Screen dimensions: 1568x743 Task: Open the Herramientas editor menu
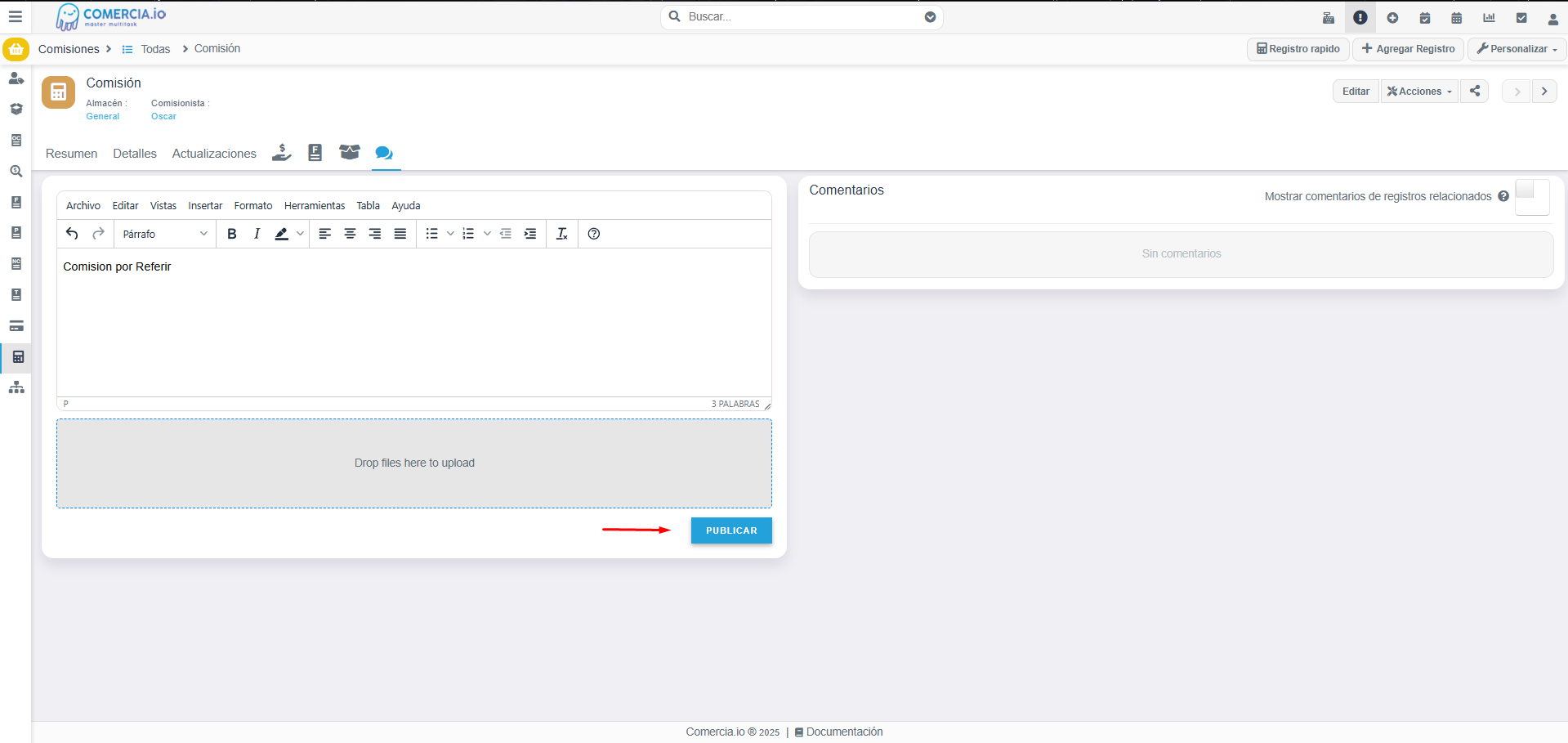[x=315, y=206]
